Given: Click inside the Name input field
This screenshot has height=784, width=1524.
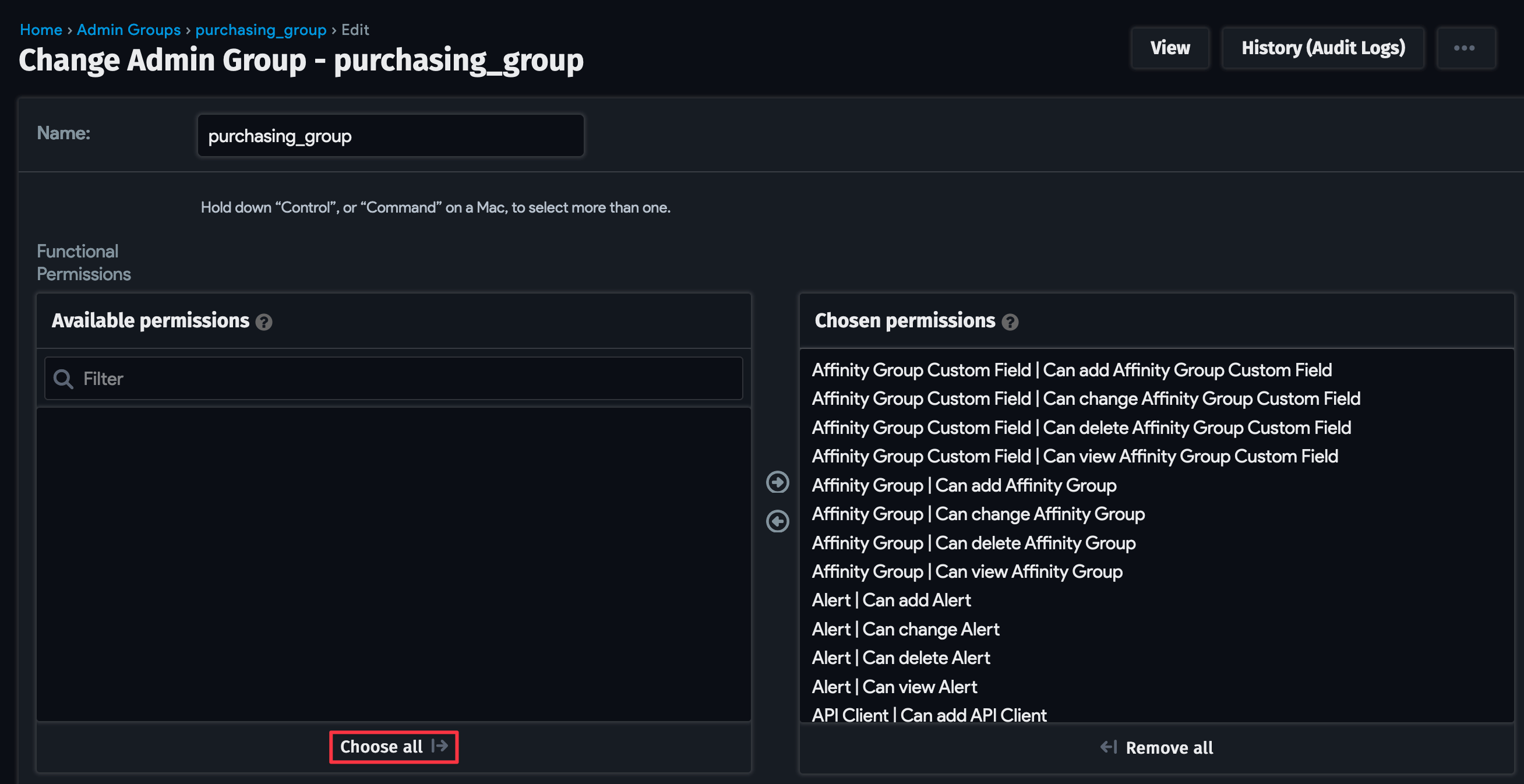Looking at the screenshot, I should tap(390, 135).
